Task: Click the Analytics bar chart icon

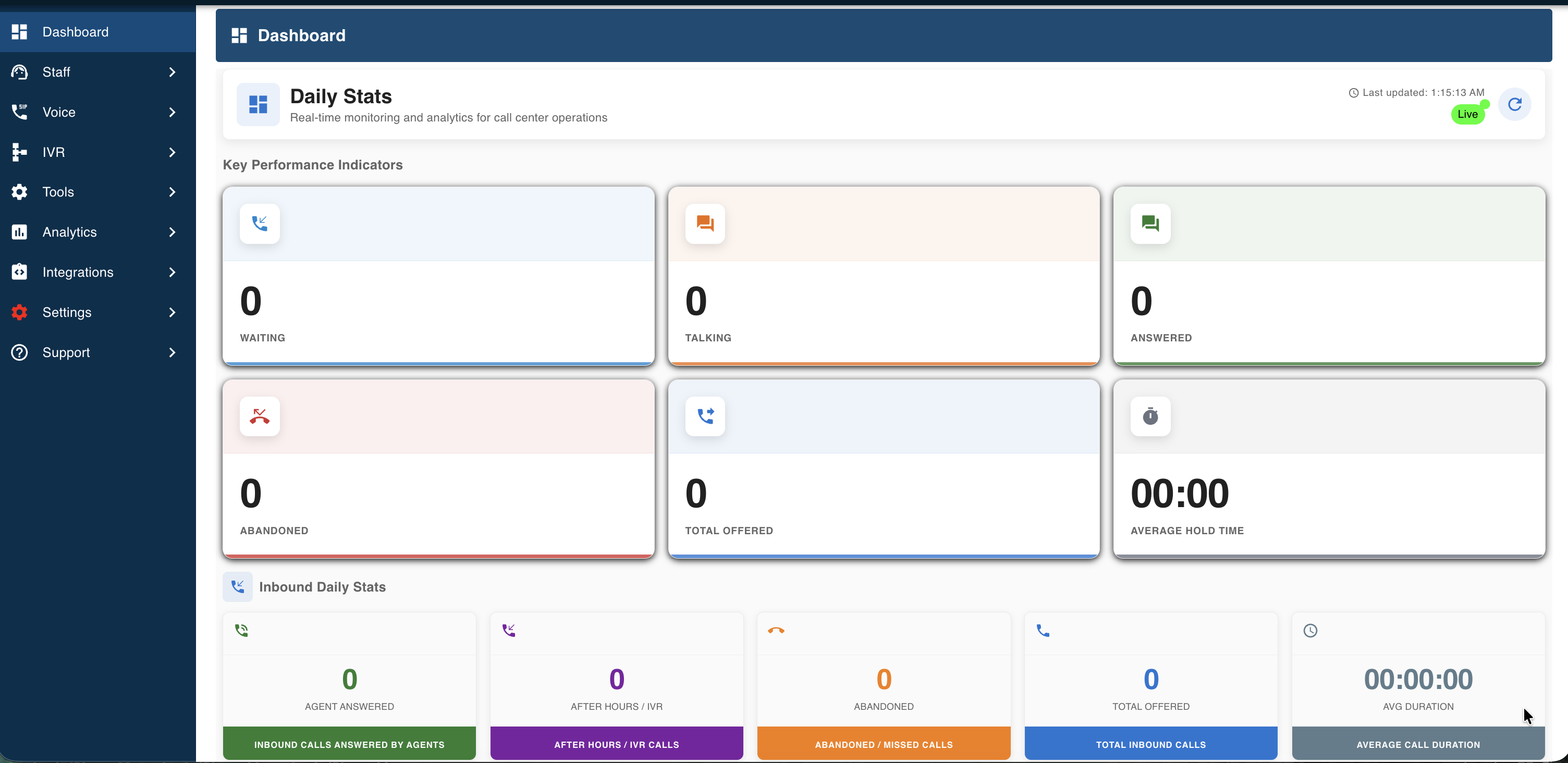Action: coord(19,232)
